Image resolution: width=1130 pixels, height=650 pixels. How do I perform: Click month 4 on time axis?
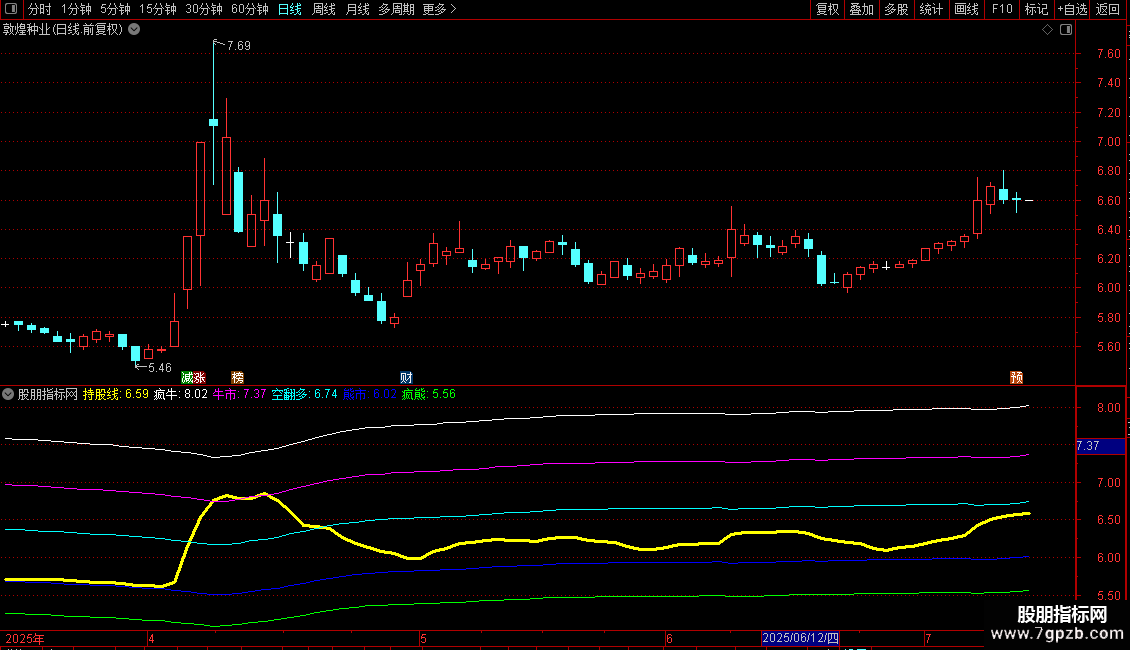151,638
